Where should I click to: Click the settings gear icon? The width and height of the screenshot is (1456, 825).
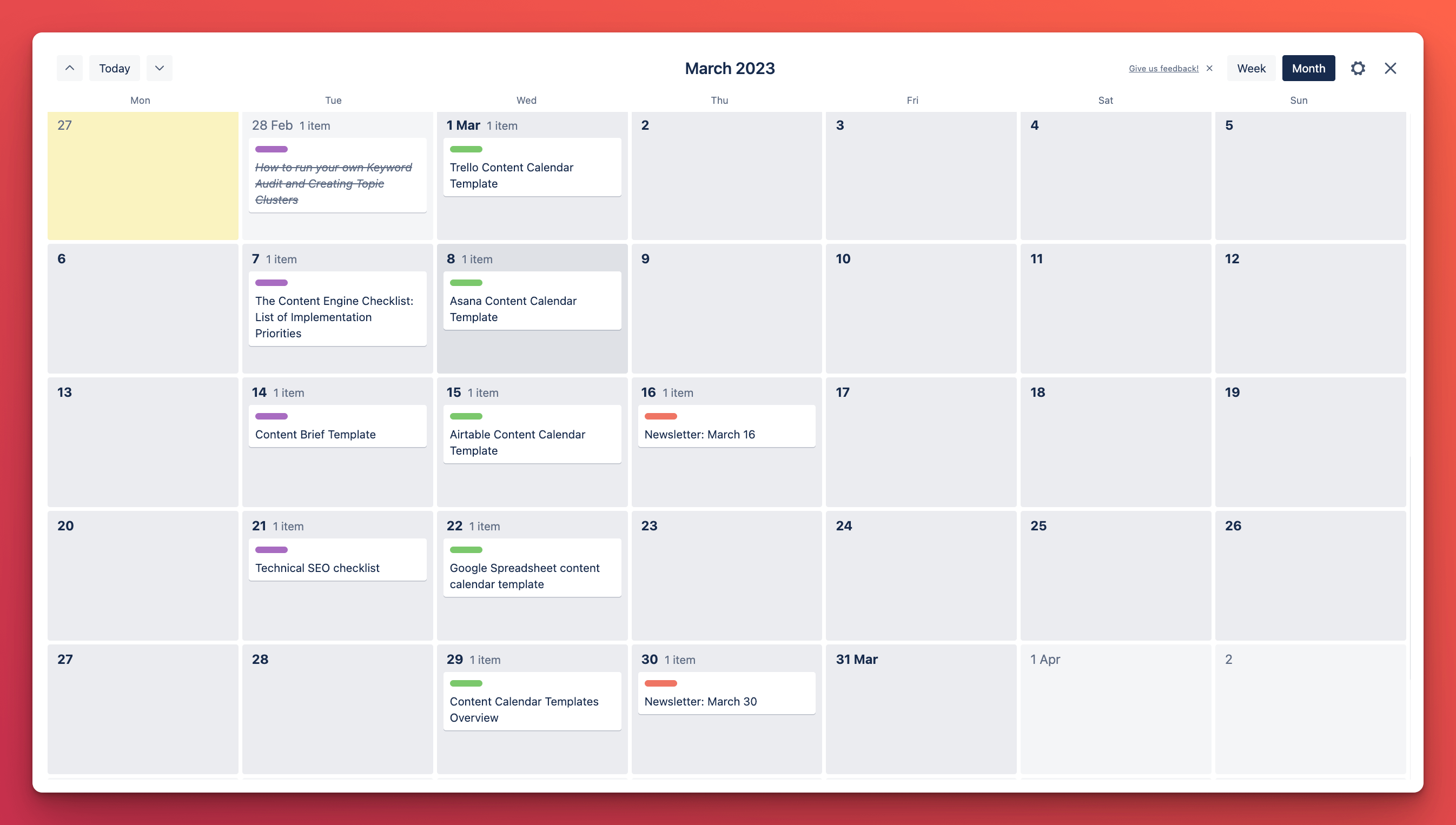tap(1358, 68)
